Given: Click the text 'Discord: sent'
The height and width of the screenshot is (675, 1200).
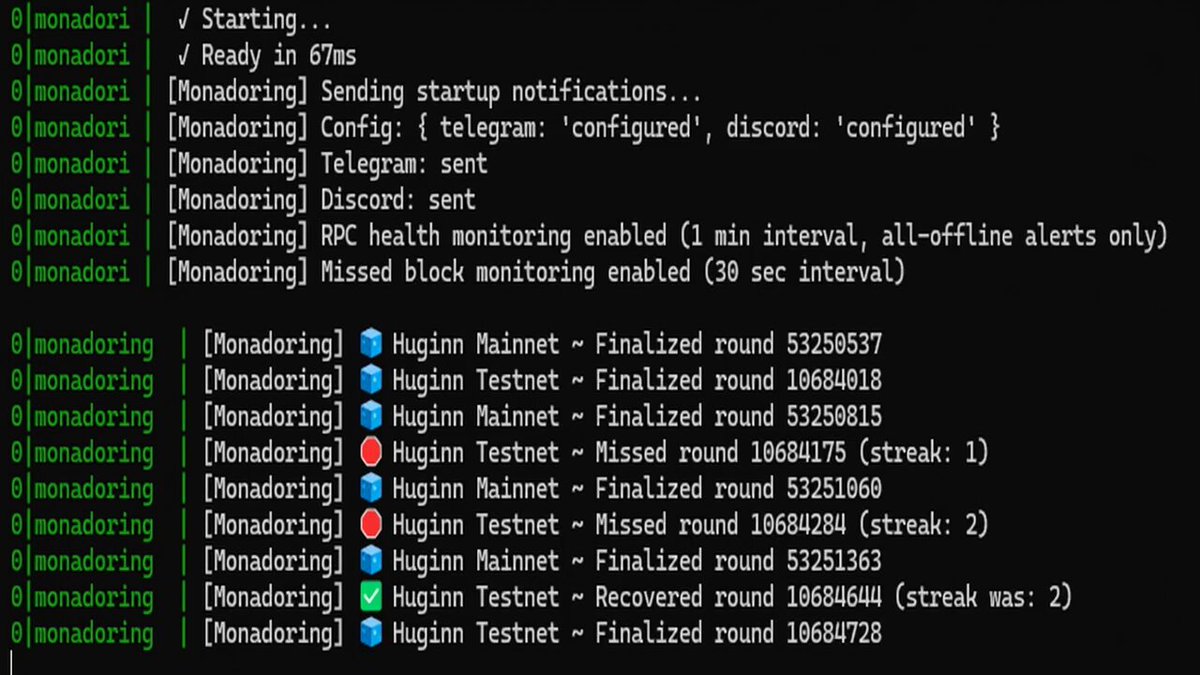Looking at the screenshot, I should tap(398, 200).
